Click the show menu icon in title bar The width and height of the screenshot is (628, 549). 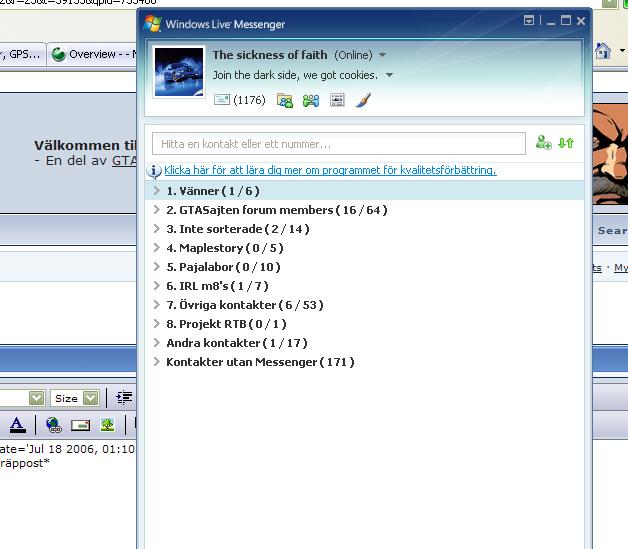coord(529,20)
